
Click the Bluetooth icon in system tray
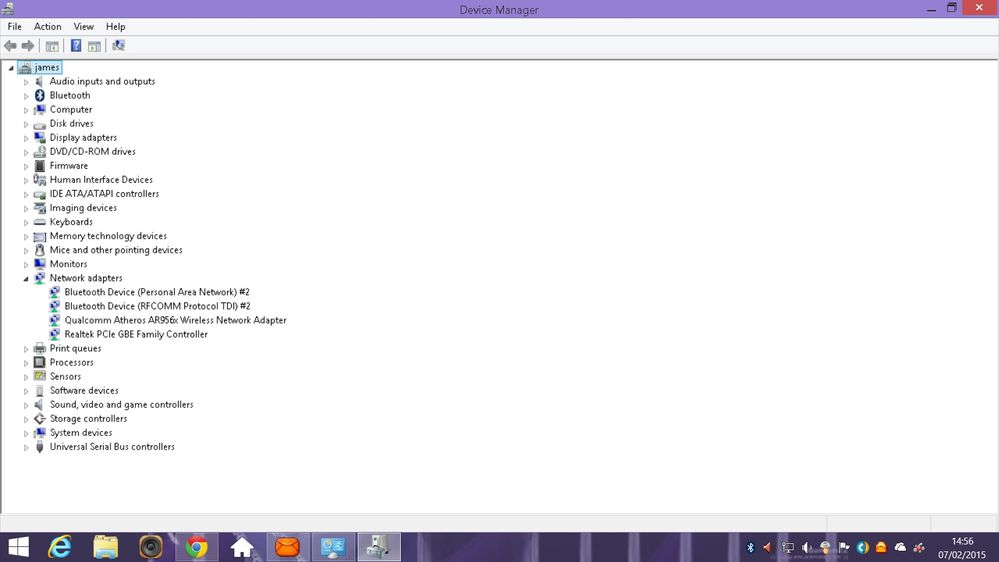(750, 547)
